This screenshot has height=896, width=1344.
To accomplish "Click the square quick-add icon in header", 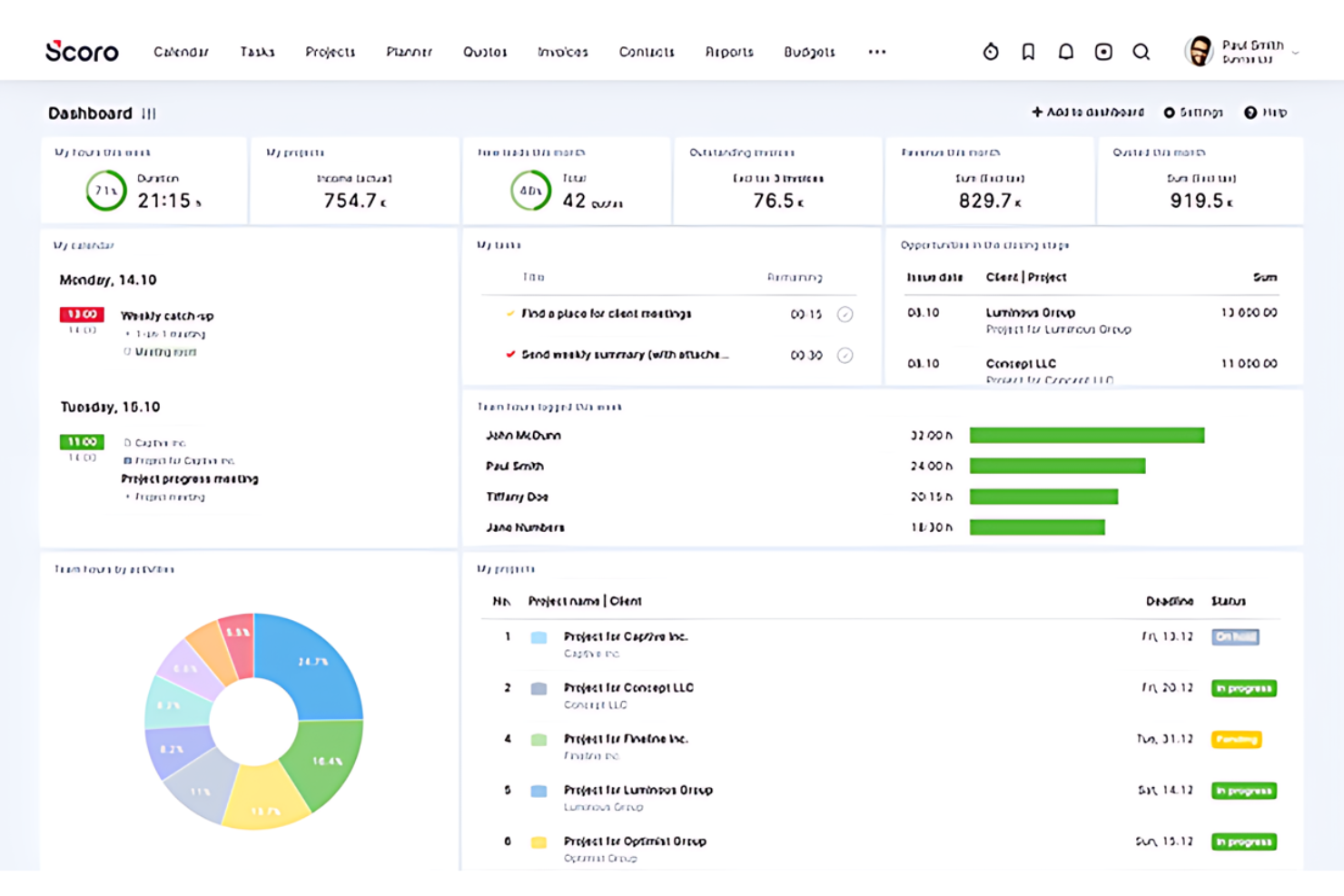I will coord(1103,52).
